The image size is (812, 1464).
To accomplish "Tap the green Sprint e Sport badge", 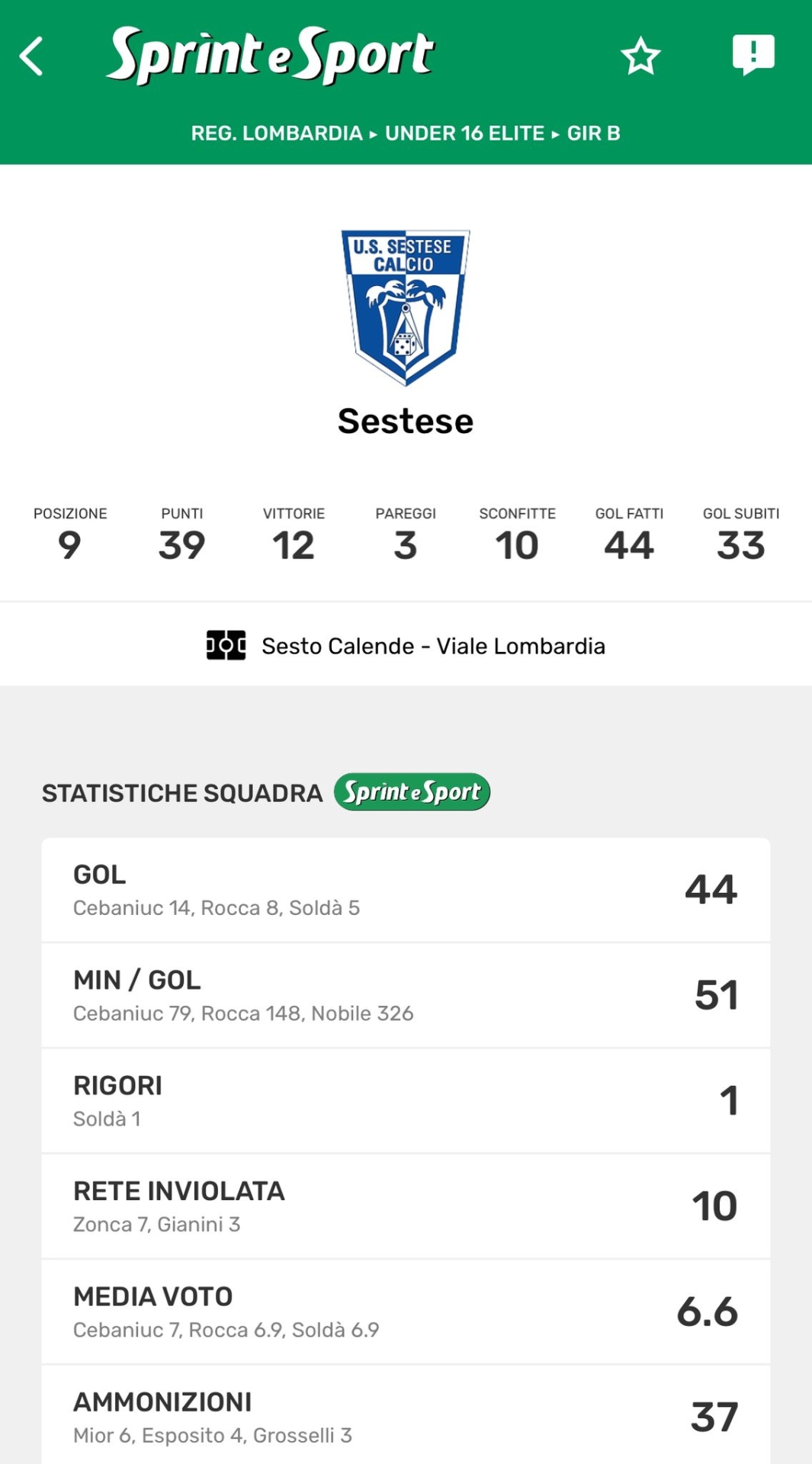I will click(412, 792).
